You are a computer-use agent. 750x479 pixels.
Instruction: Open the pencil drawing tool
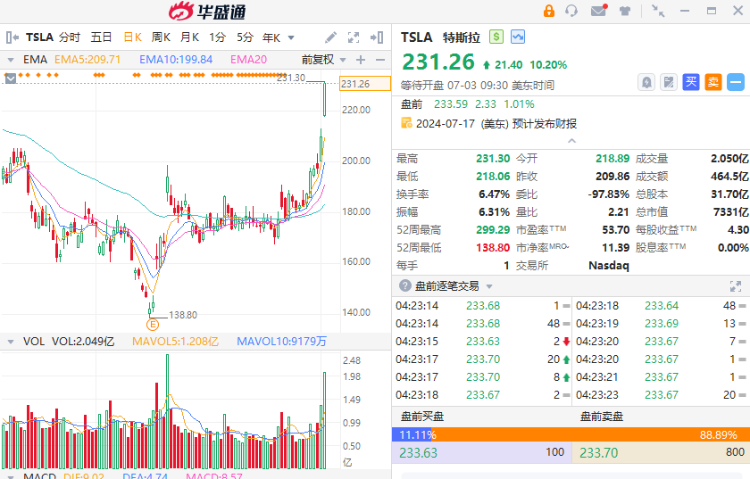coord(331,37)
